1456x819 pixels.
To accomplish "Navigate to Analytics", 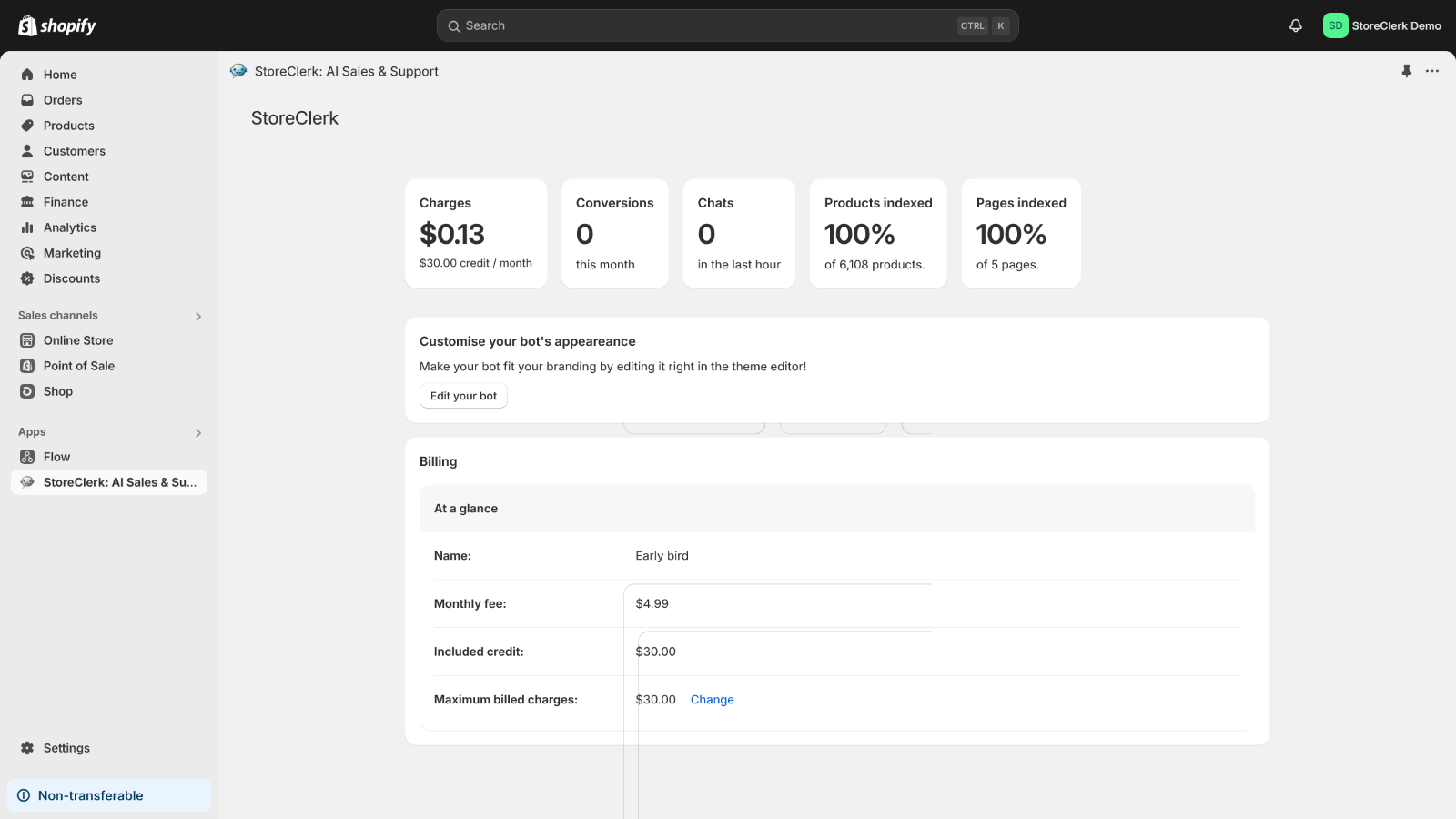I will click(109, 227).
